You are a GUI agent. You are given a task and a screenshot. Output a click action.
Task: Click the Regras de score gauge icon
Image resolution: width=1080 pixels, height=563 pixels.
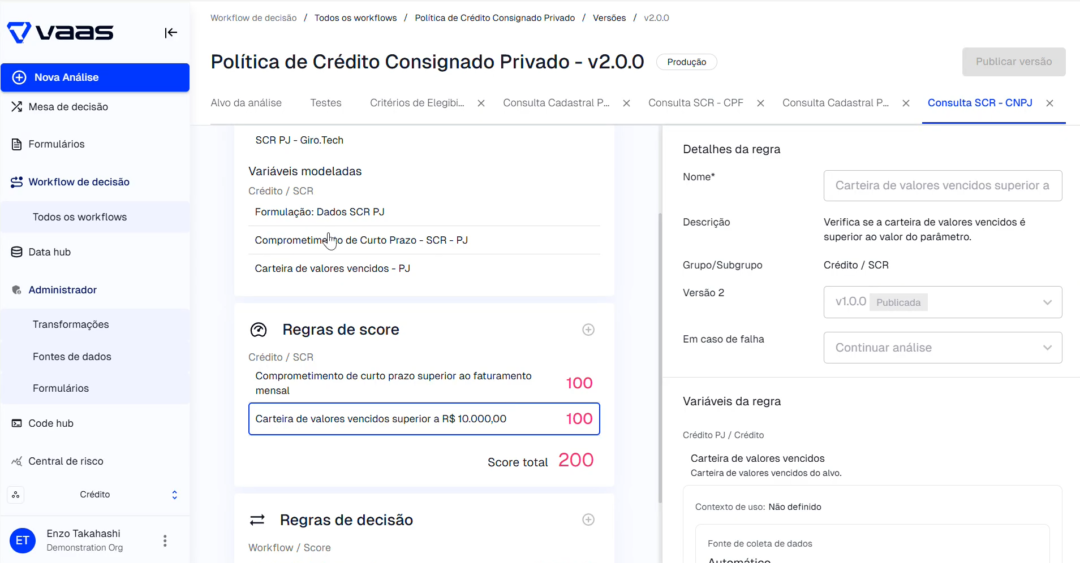click(258, 329)
